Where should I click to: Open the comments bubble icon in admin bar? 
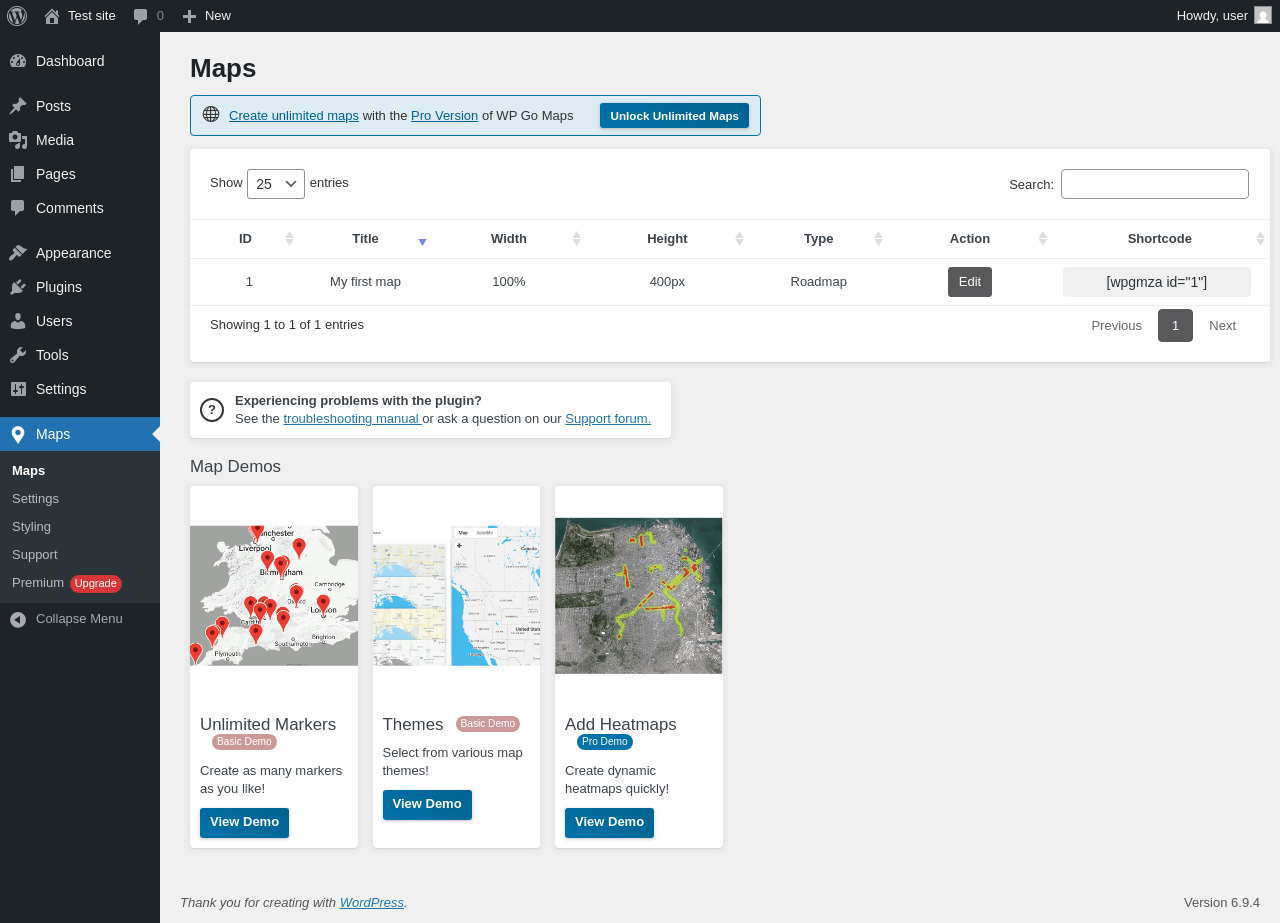tap(141, 16)
